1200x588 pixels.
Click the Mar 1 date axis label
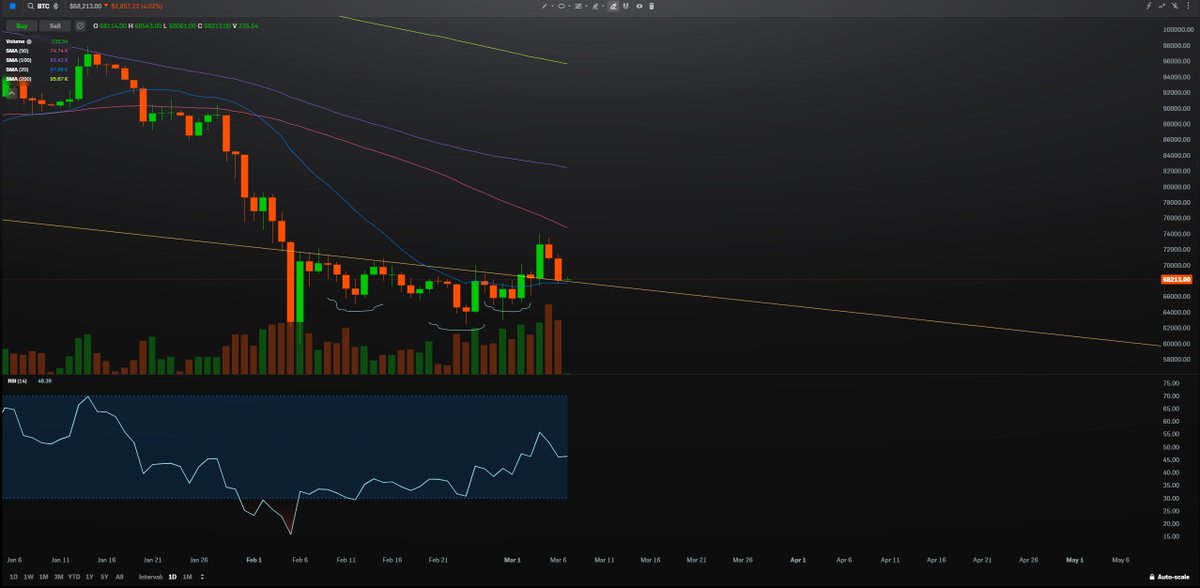512,561
